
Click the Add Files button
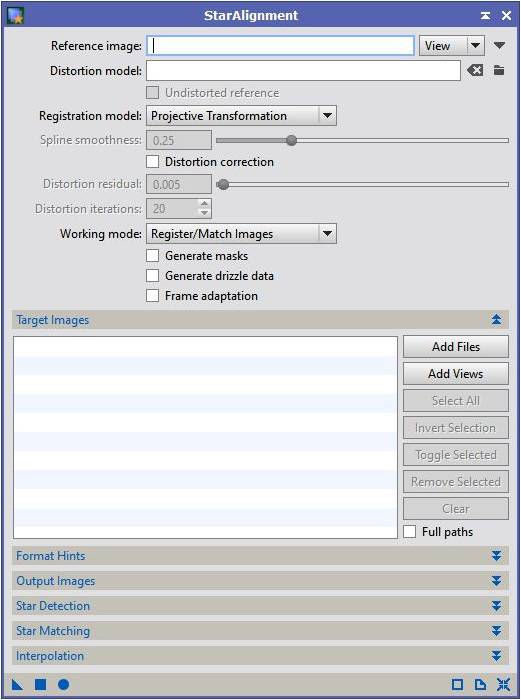pyautogui.click(x=456, y=347)
